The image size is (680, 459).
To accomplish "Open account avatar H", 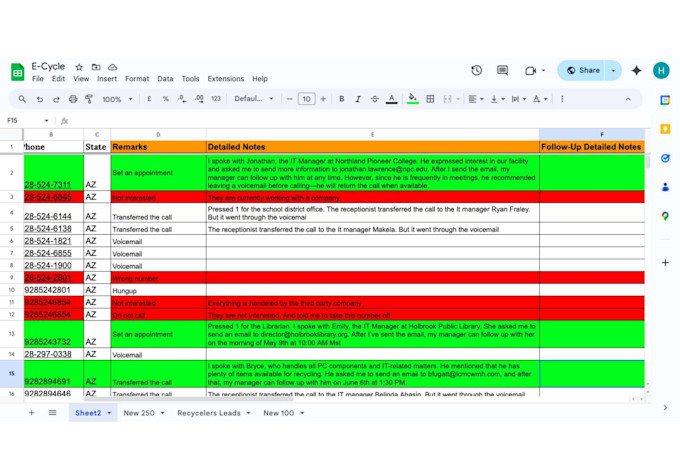I will click(661, 70).
